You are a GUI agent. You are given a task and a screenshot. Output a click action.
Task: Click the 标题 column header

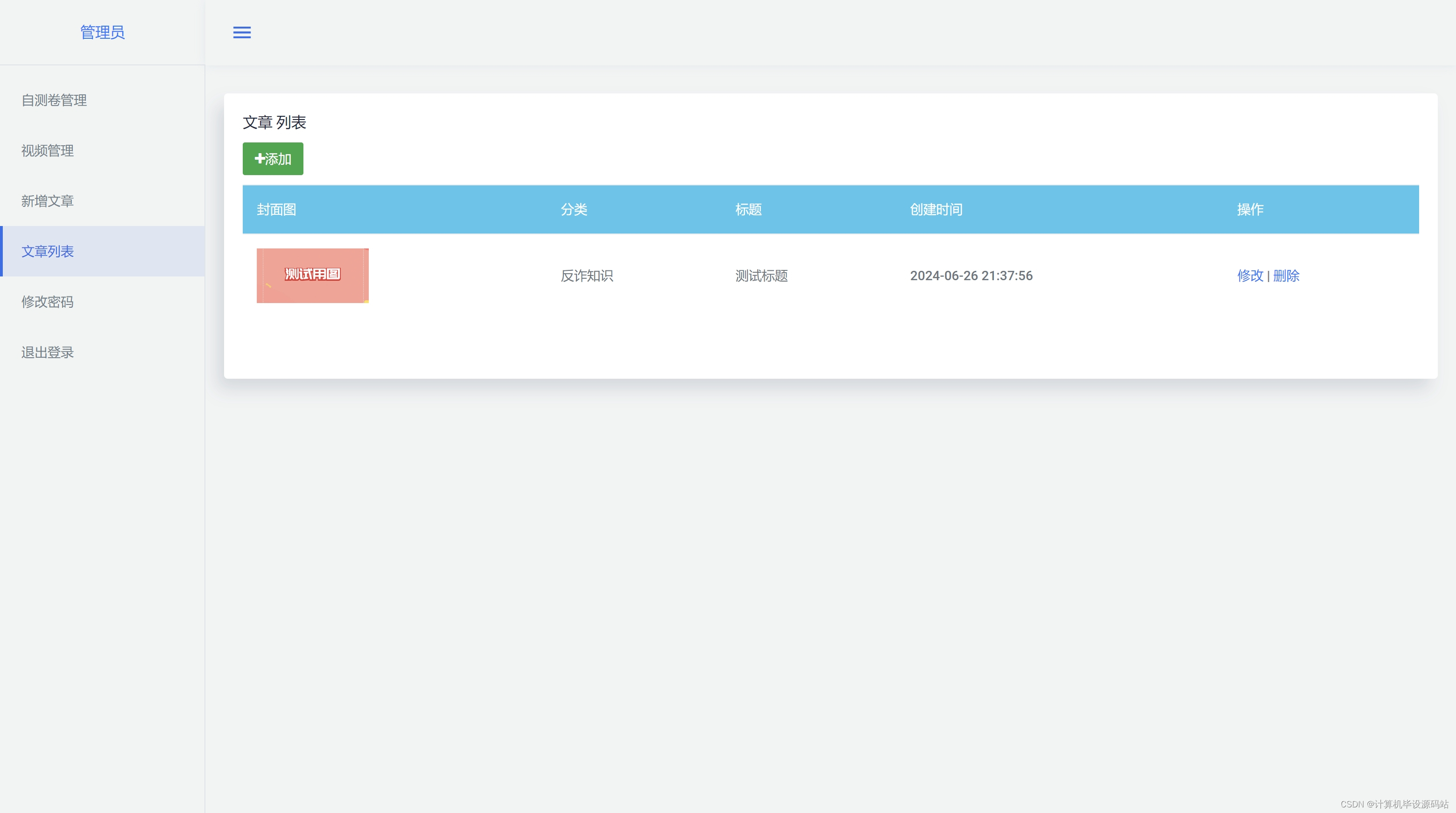pyautogui.click(x=748, y=209)
